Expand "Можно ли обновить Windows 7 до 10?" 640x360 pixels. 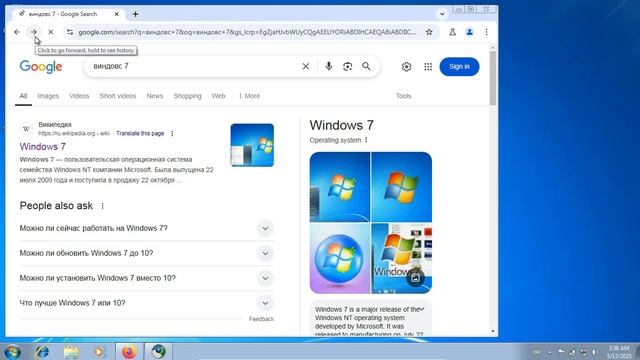click(x=147, y=253)
